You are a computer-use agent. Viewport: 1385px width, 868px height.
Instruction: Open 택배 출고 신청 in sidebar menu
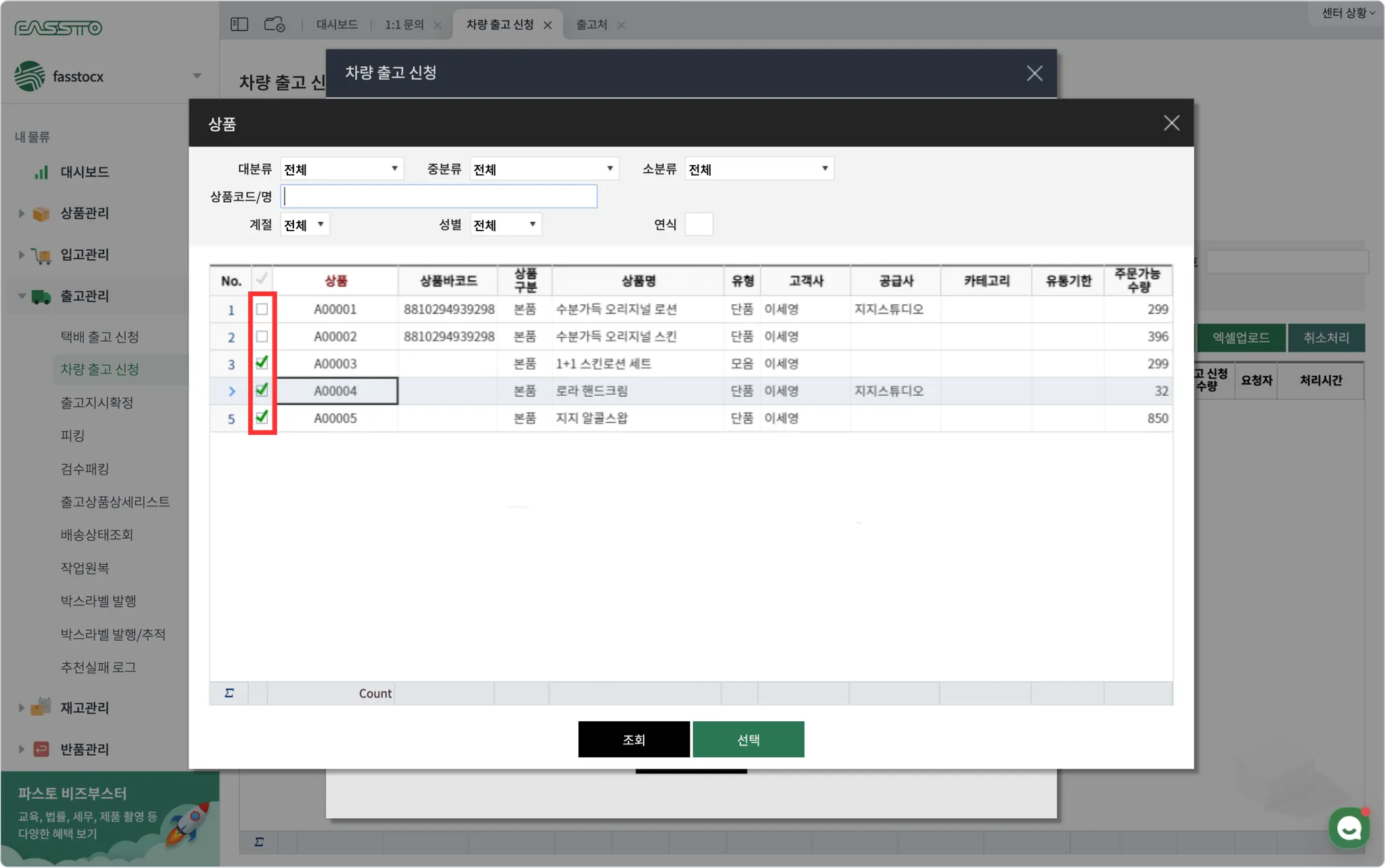[x=99, y=337]
